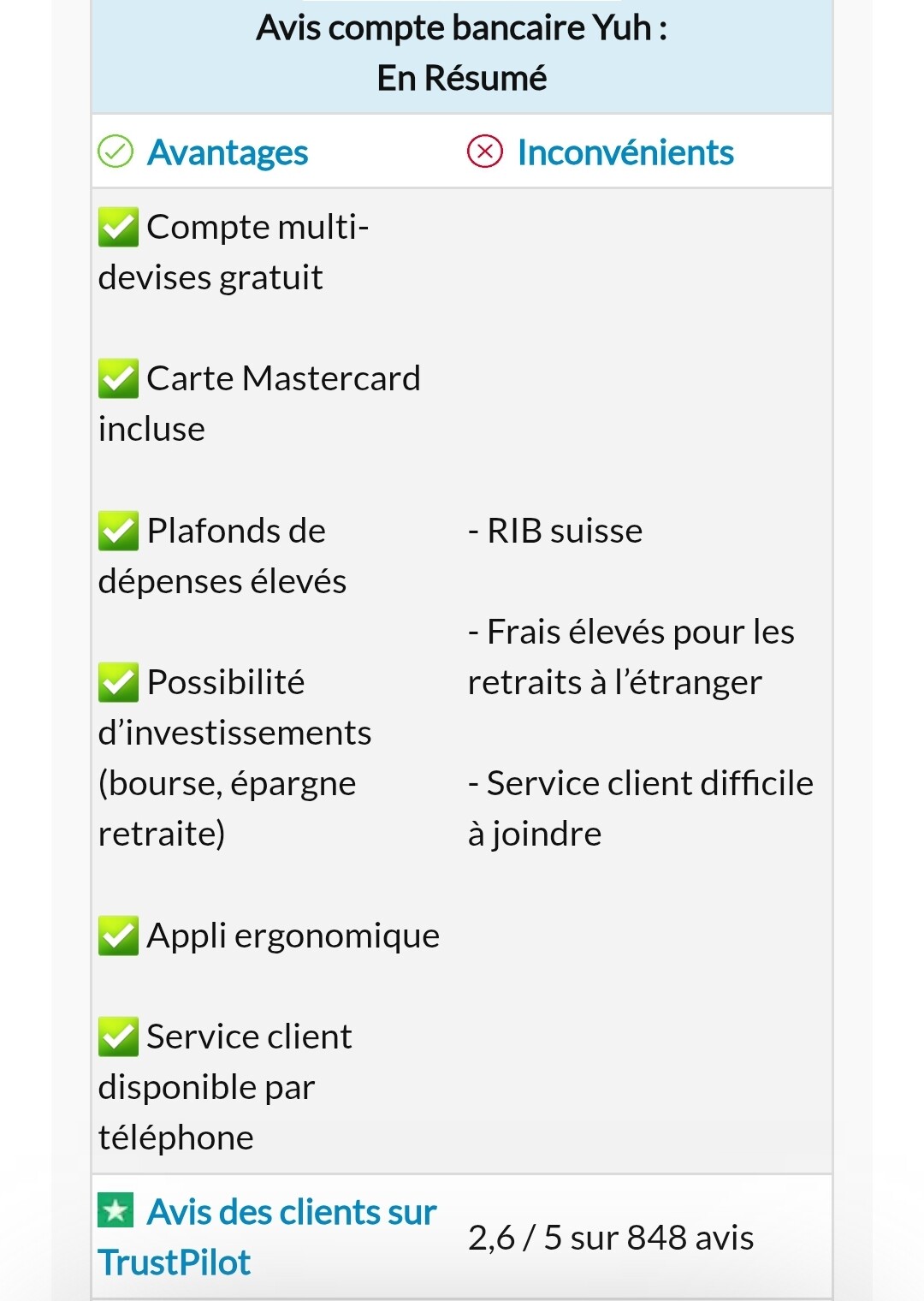Open the Avis des clients sur TrustPilot link
This screenshot has height=1301, width=924.
[x=267, y=1237]
